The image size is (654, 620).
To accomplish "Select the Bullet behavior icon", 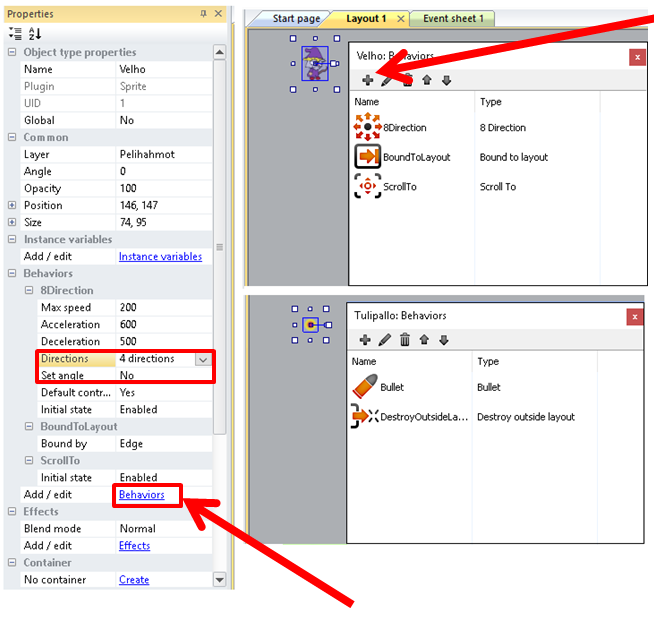I will click(x=367, y=387).
